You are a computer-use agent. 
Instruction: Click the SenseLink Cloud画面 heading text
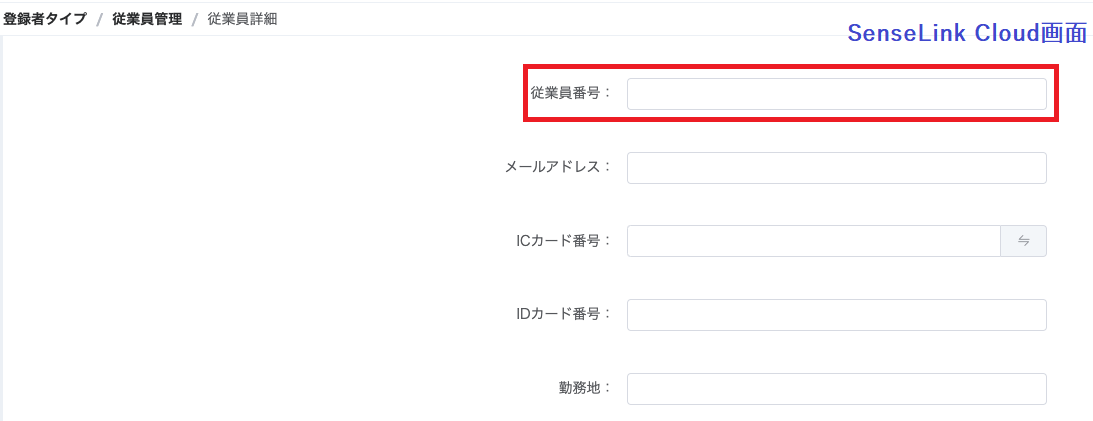966,33
